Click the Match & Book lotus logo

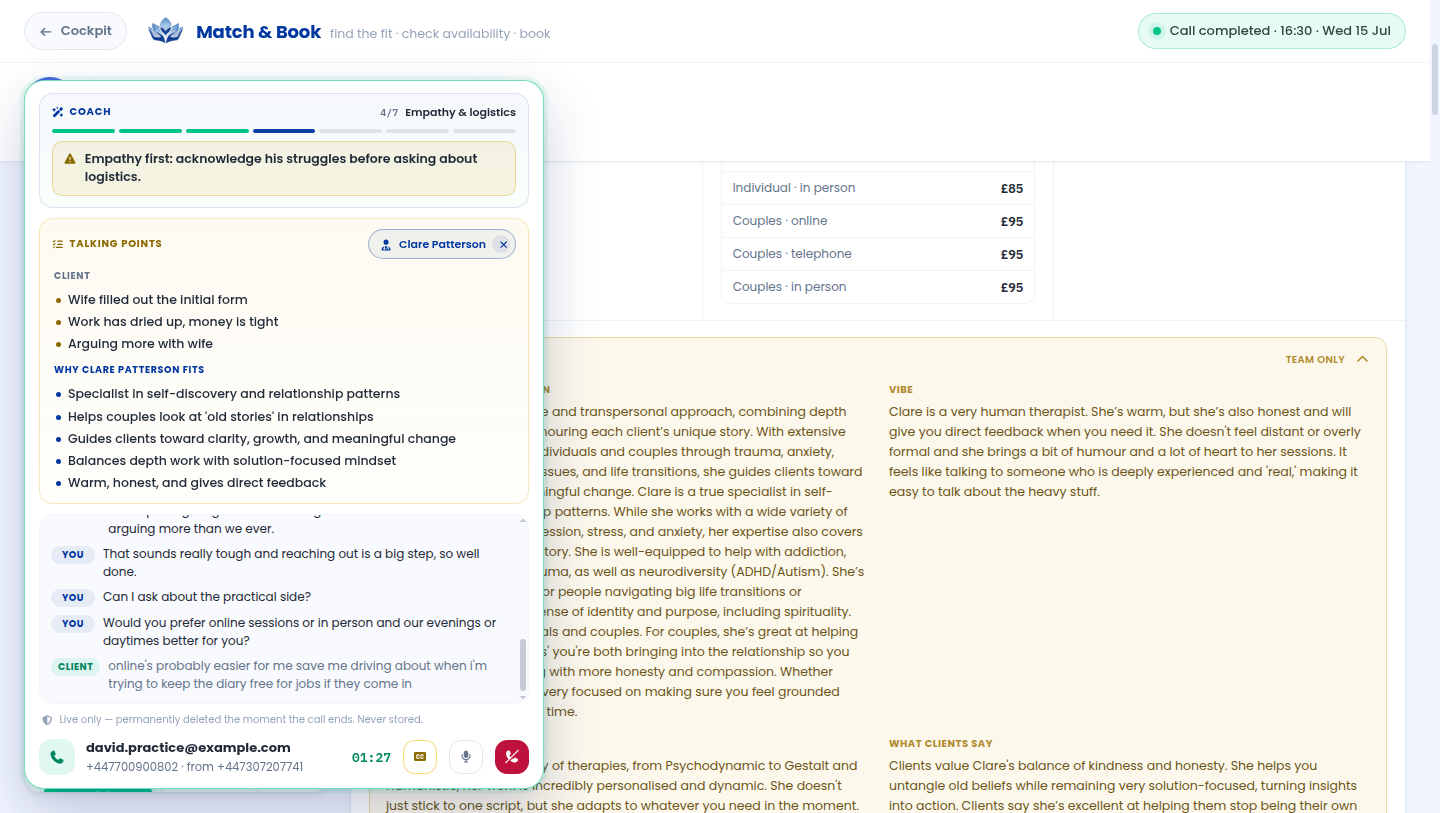click(166, 31)
